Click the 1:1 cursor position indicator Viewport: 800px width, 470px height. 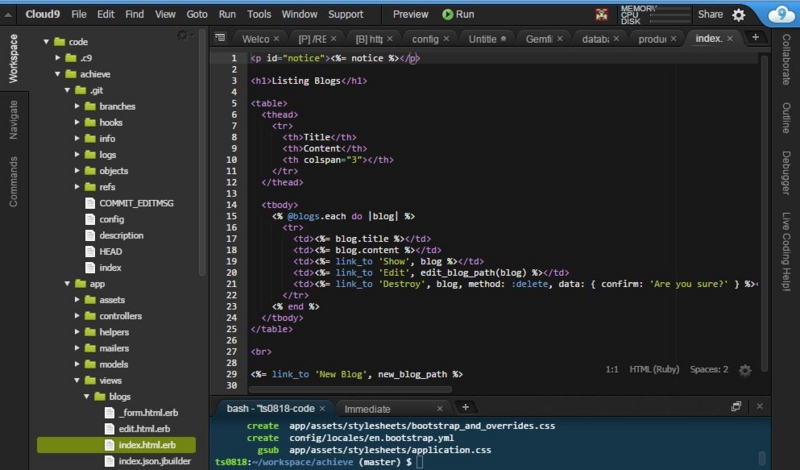point(612,369)
